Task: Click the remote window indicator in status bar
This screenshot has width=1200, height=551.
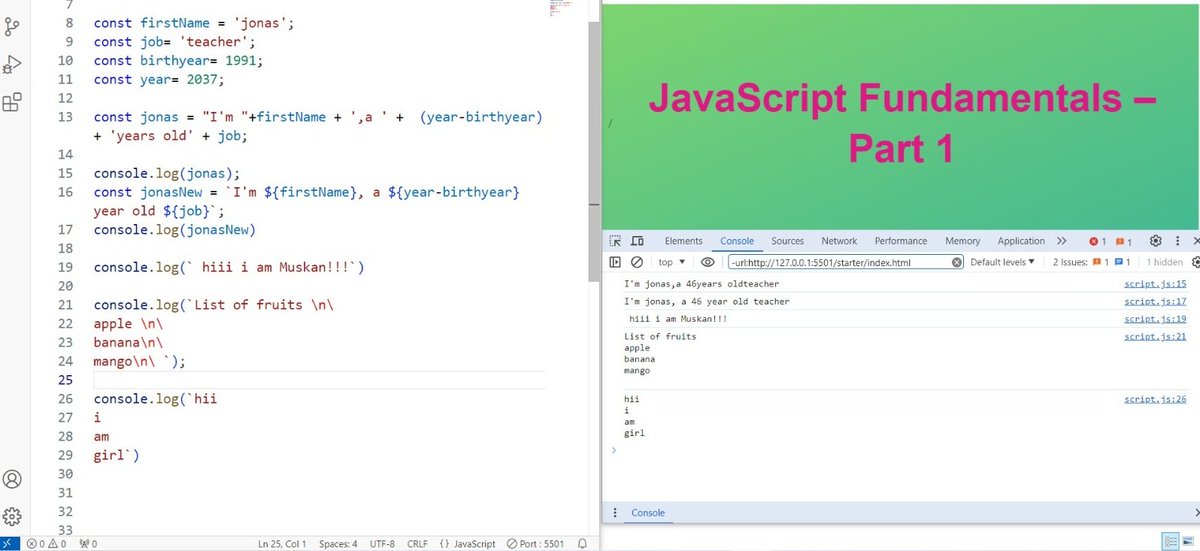Action: click(8, 544)
